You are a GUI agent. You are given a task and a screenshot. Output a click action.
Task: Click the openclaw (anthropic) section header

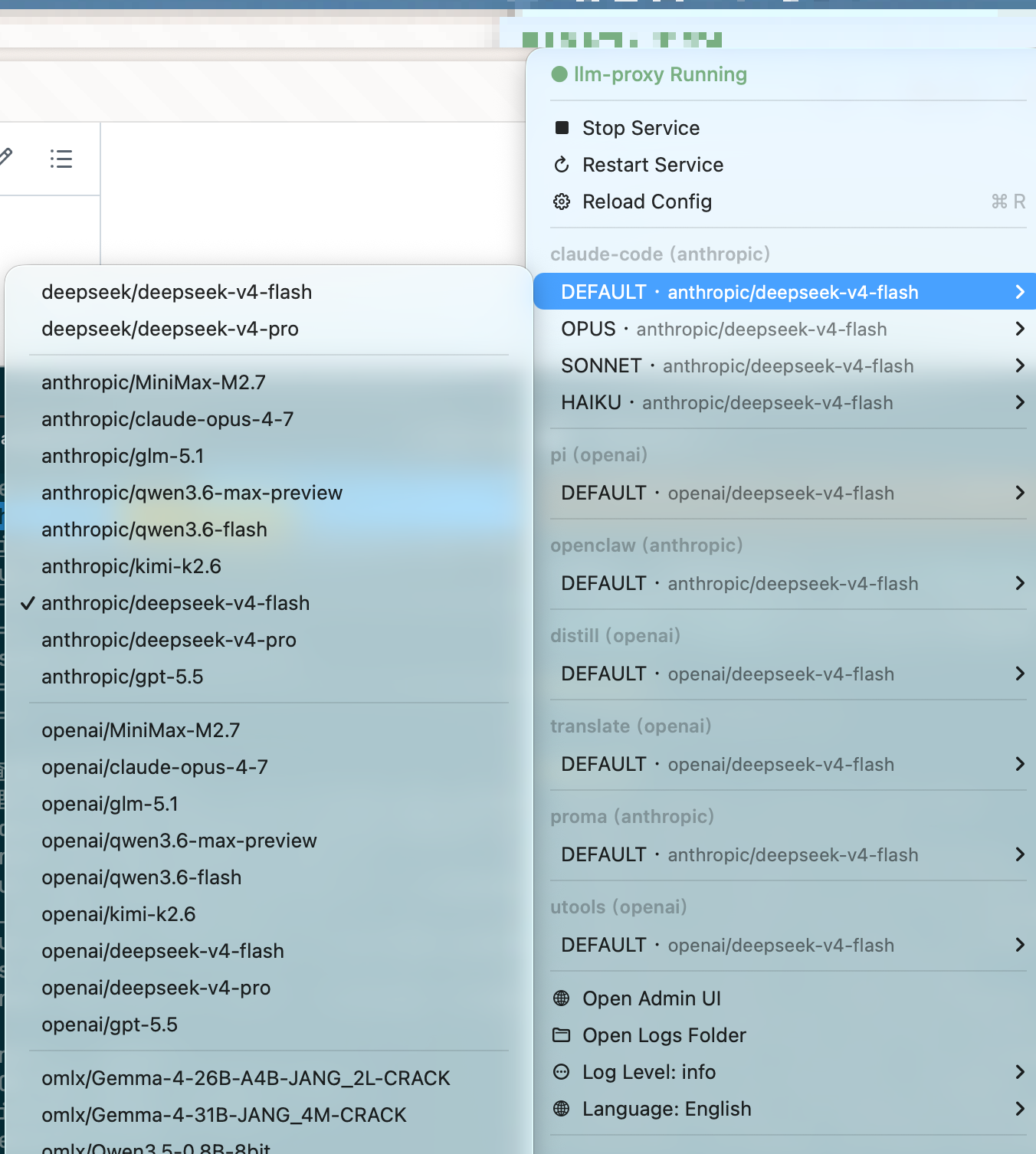click(x=646, y=545)
